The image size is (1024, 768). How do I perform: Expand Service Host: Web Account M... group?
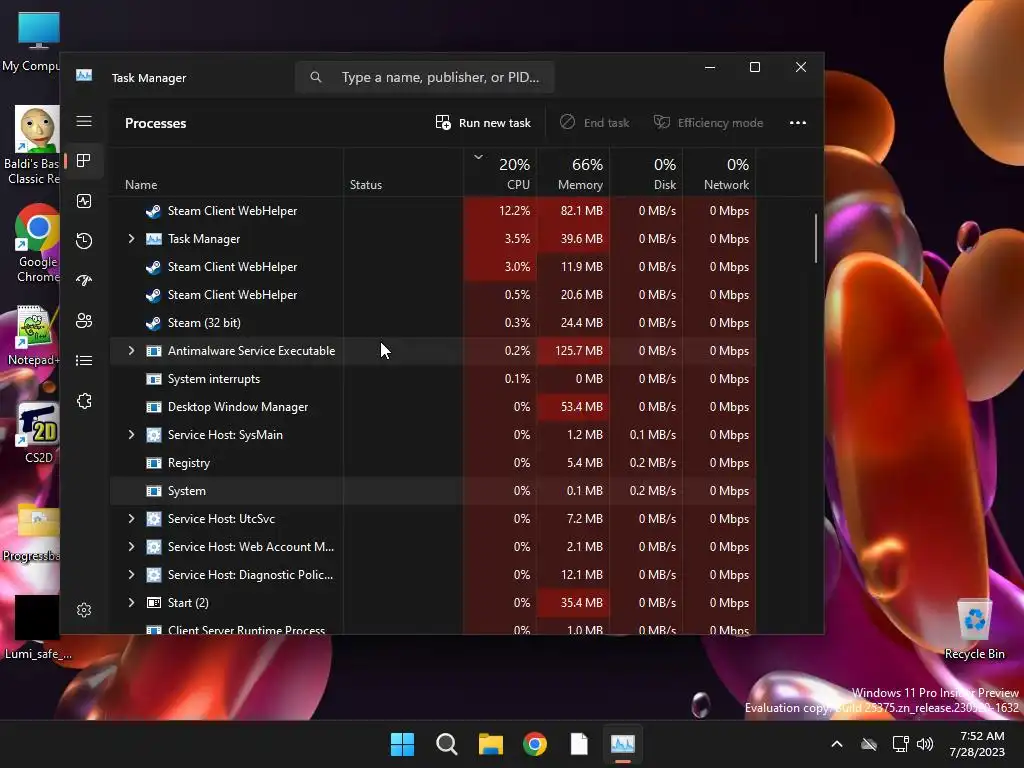click(131, 547)
